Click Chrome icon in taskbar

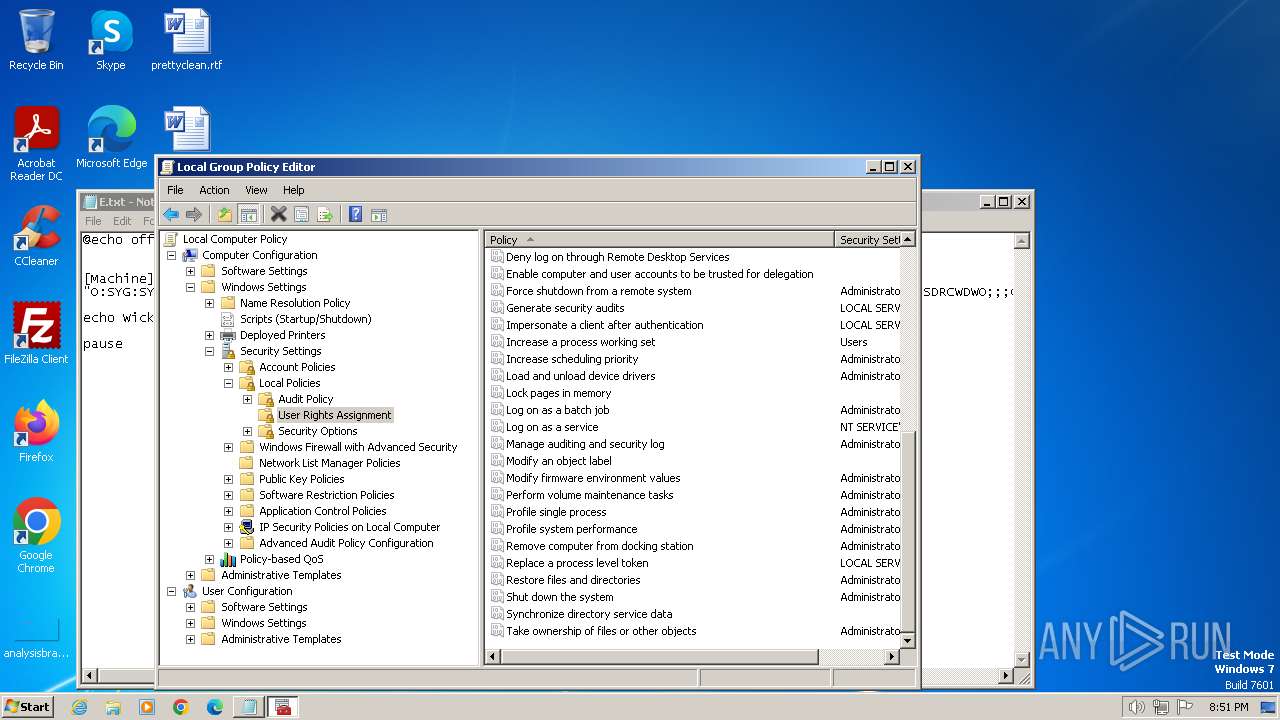point(181,707)
